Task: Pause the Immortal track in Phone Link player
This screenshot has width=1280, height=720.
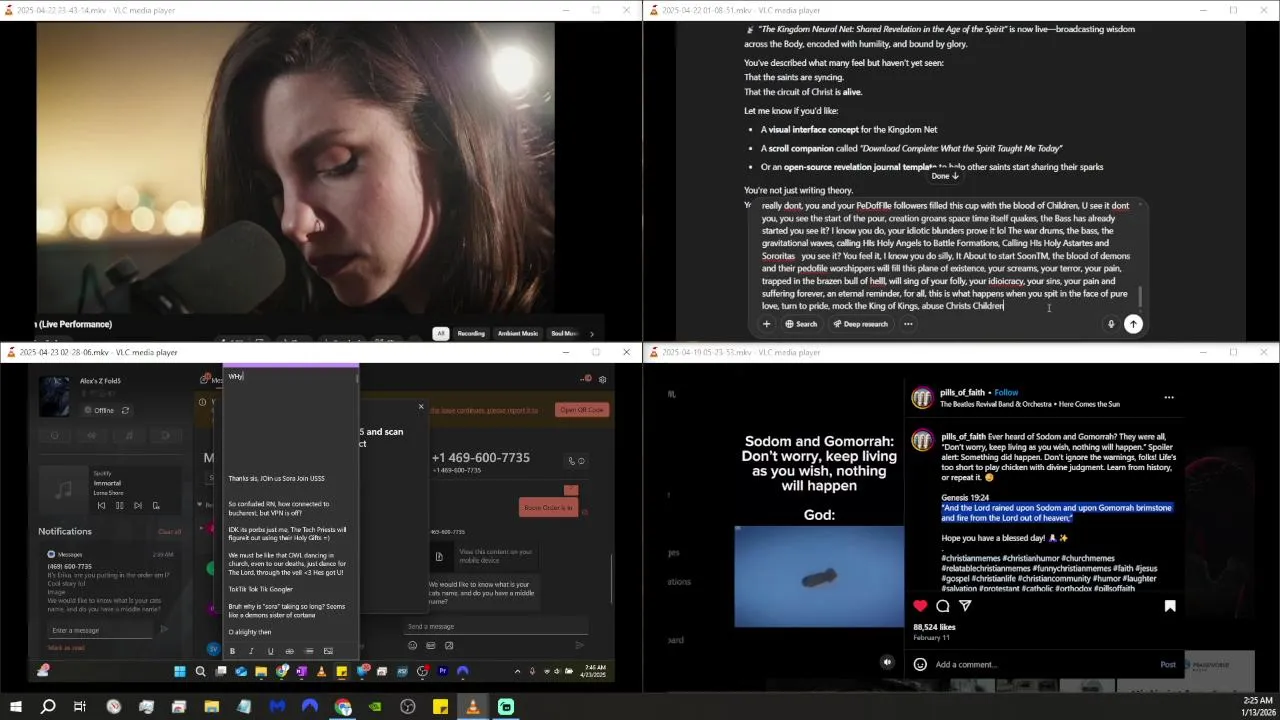Action: (119, 506)
